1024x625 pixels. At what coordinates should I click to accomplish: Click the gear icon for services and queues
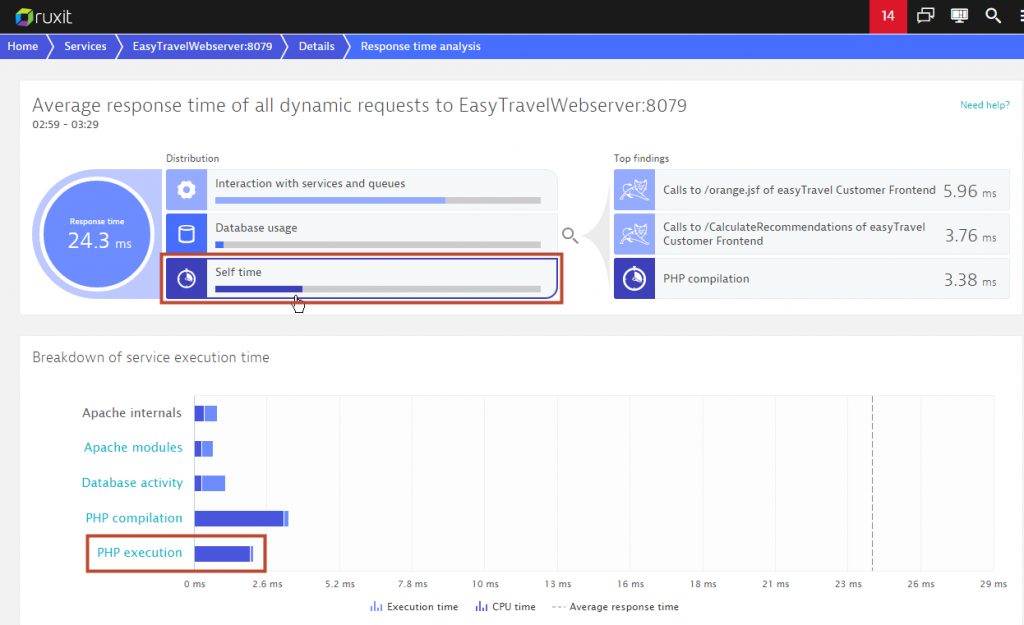(186, 189)
